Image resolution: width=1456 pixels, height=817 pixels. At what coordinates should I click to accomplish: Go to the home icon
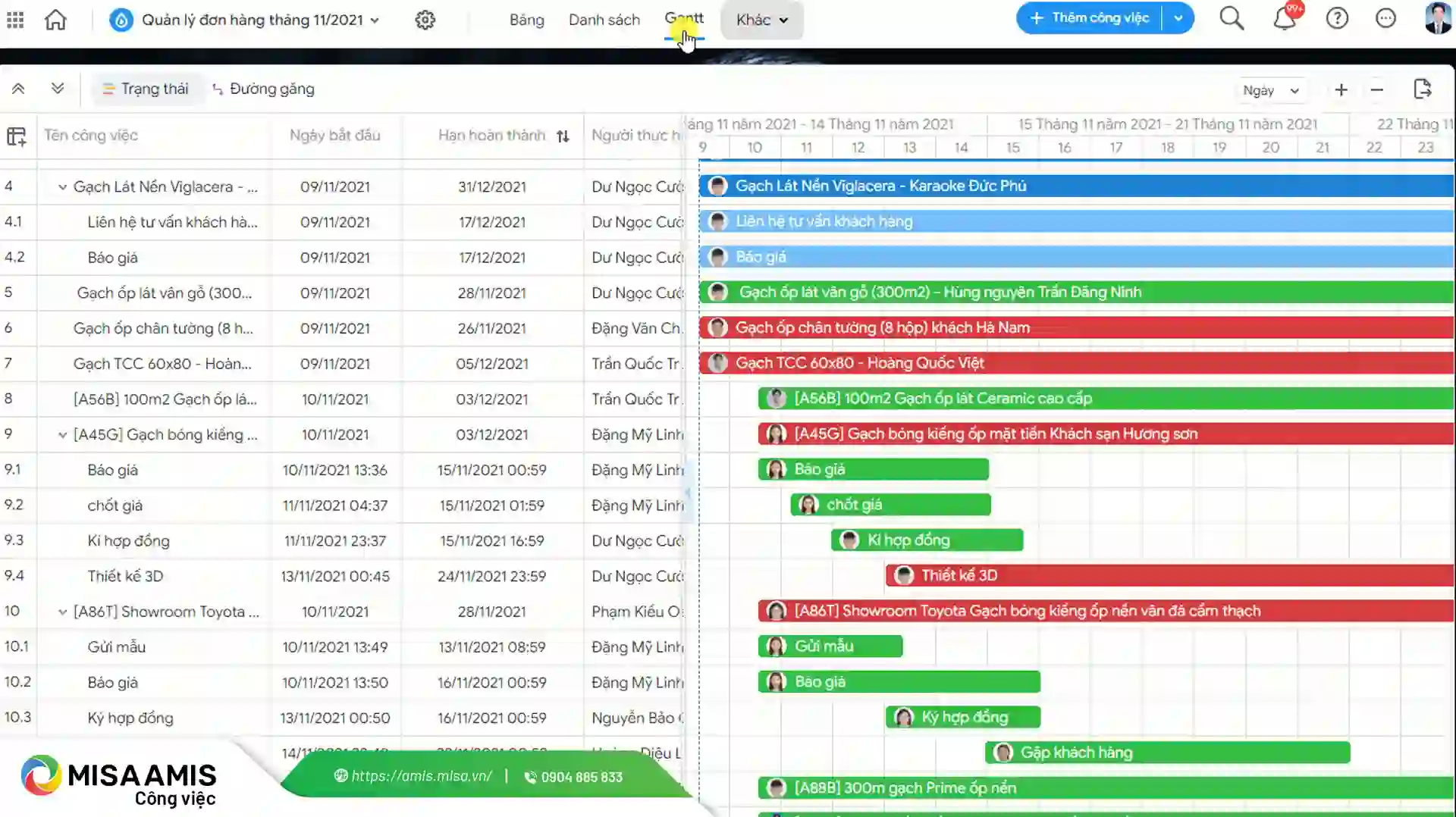[x=55, y=20]
